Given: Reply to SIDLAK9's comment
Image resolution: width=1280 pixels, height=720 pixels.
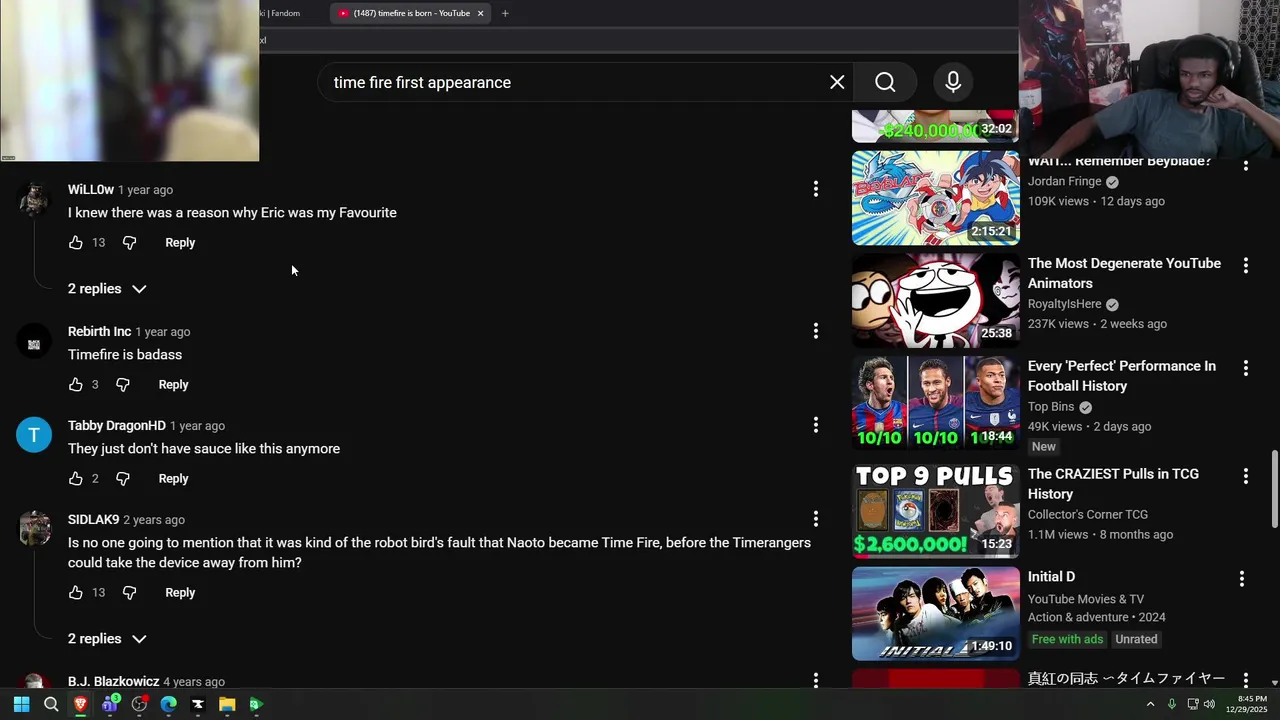Looking at the screenshot, I should pos(180,593).
